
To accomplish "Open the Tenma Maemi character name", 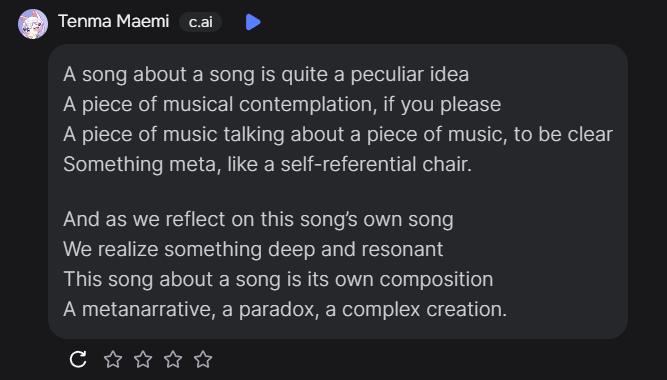I will 114,21.
